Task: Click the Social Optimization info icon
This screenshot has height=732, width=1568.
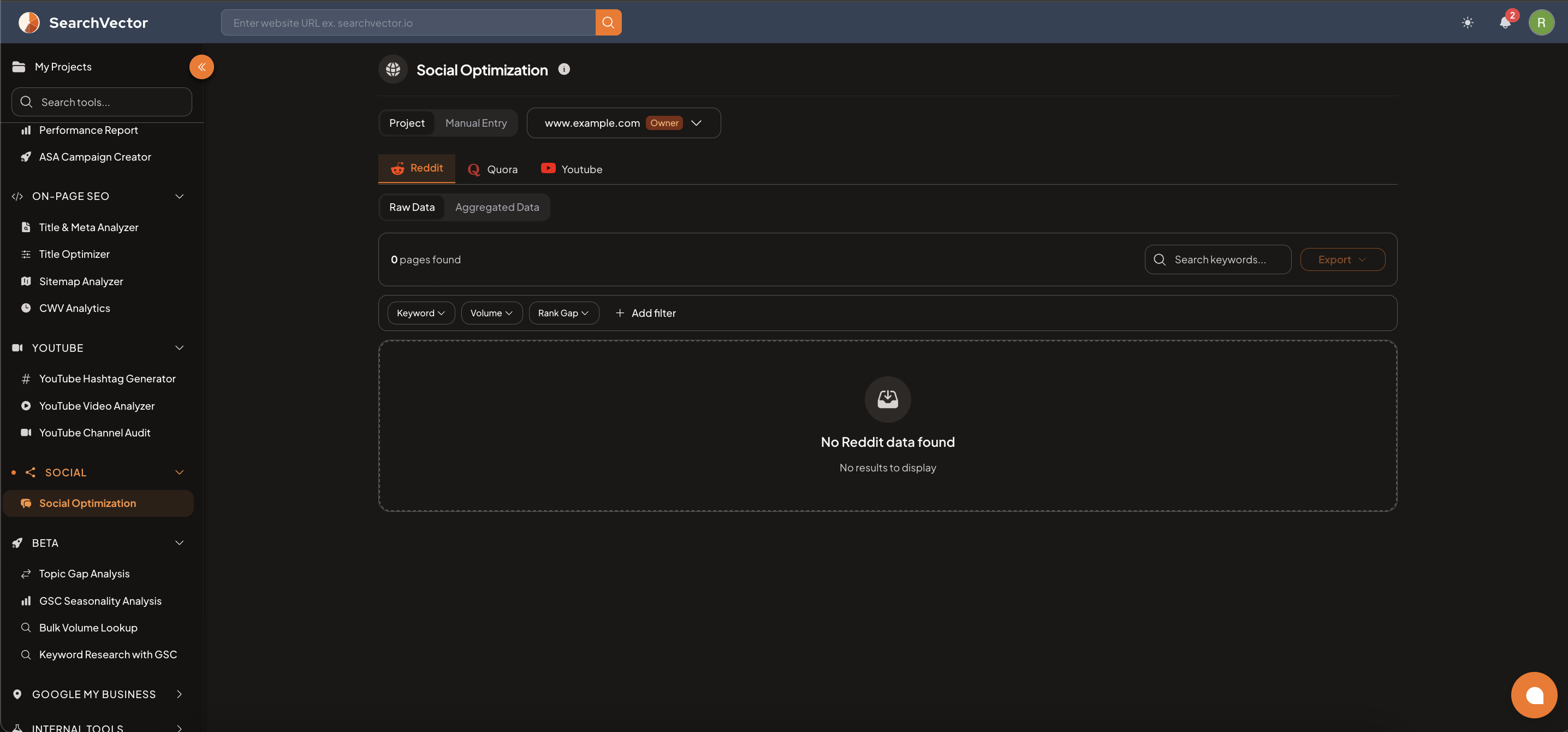Action: [565, 69]
